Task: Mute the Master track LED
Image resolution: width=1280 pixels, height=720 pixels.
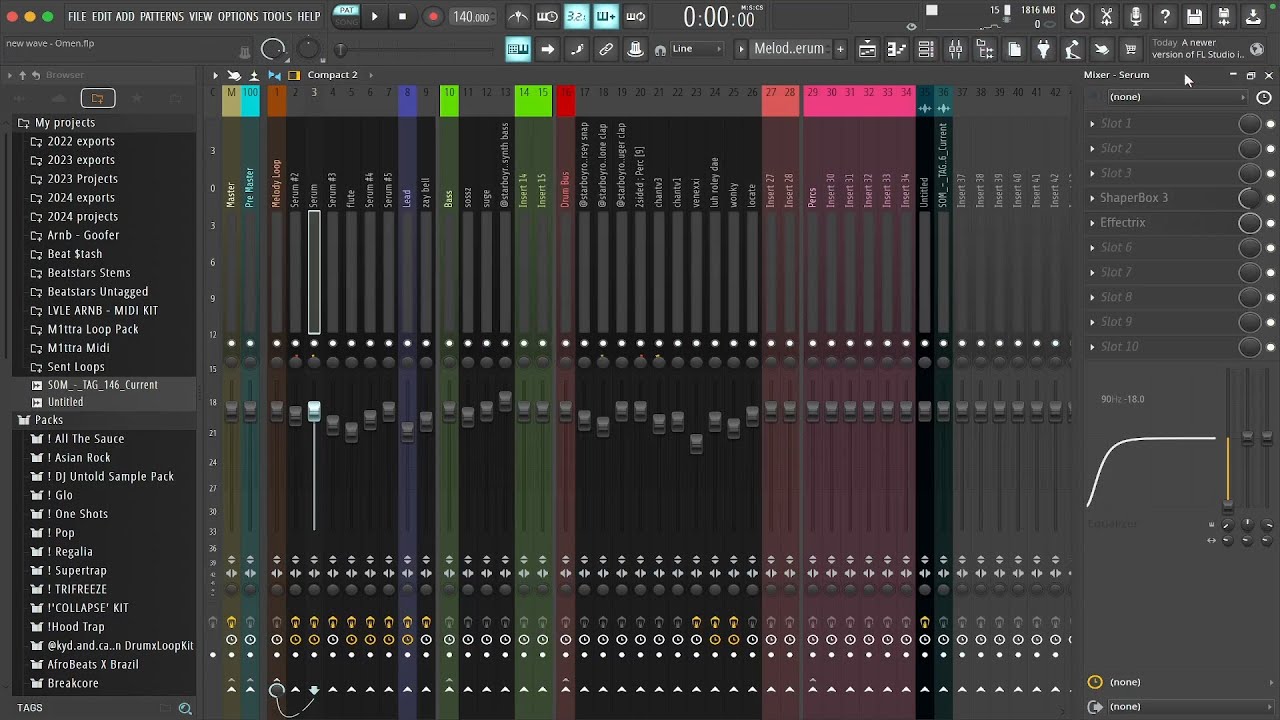Action: tap(231, 343)
